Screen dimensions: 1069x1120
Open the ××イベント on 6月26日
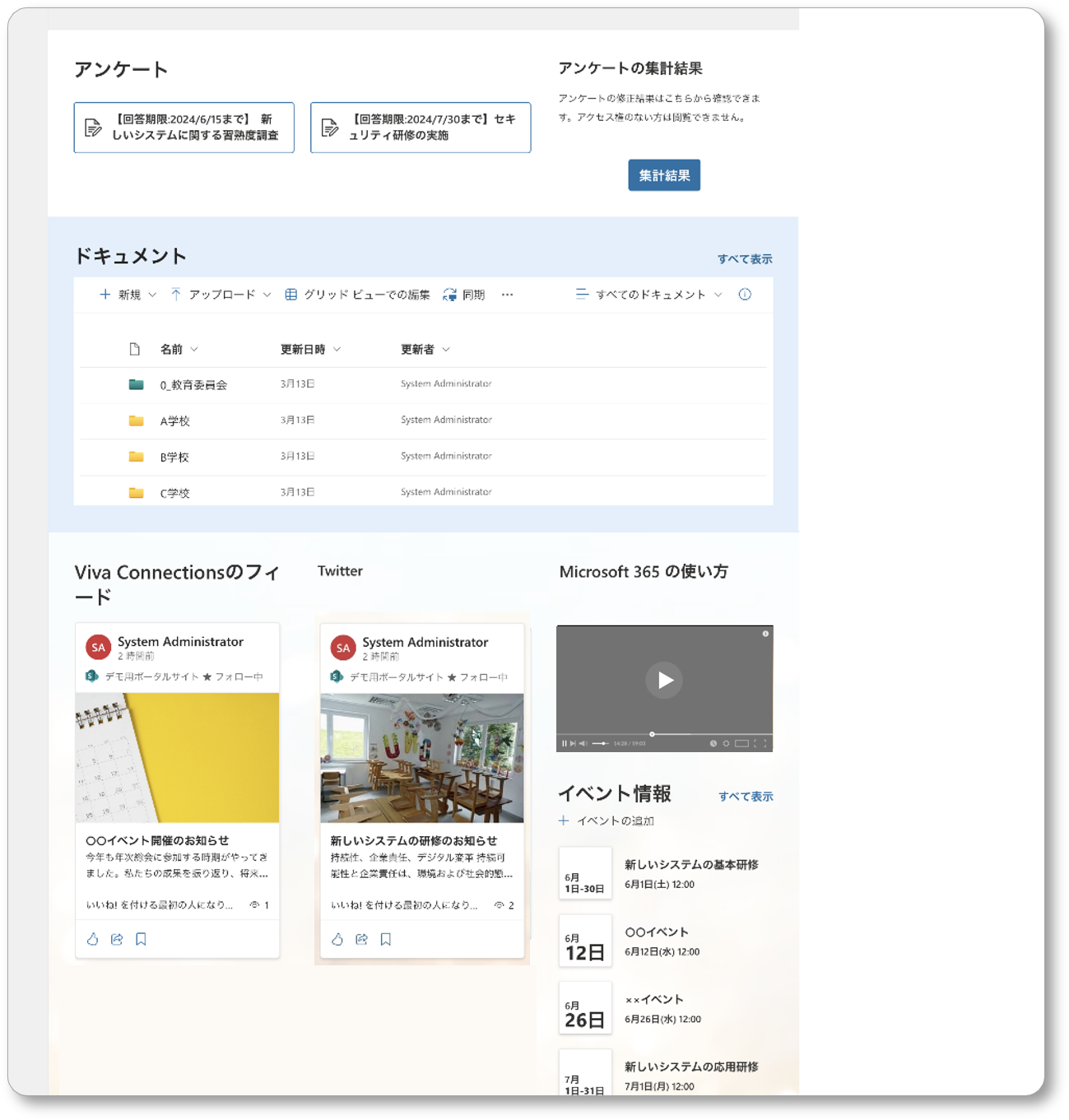pos(654,1000)
